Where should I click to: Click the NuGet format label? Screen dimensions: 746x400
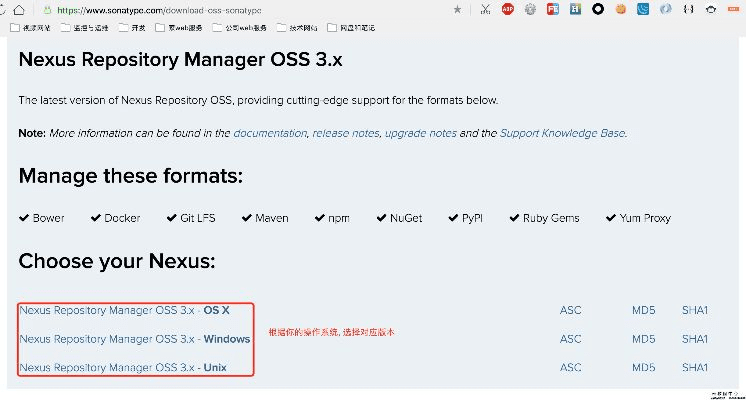coord(406,218)
